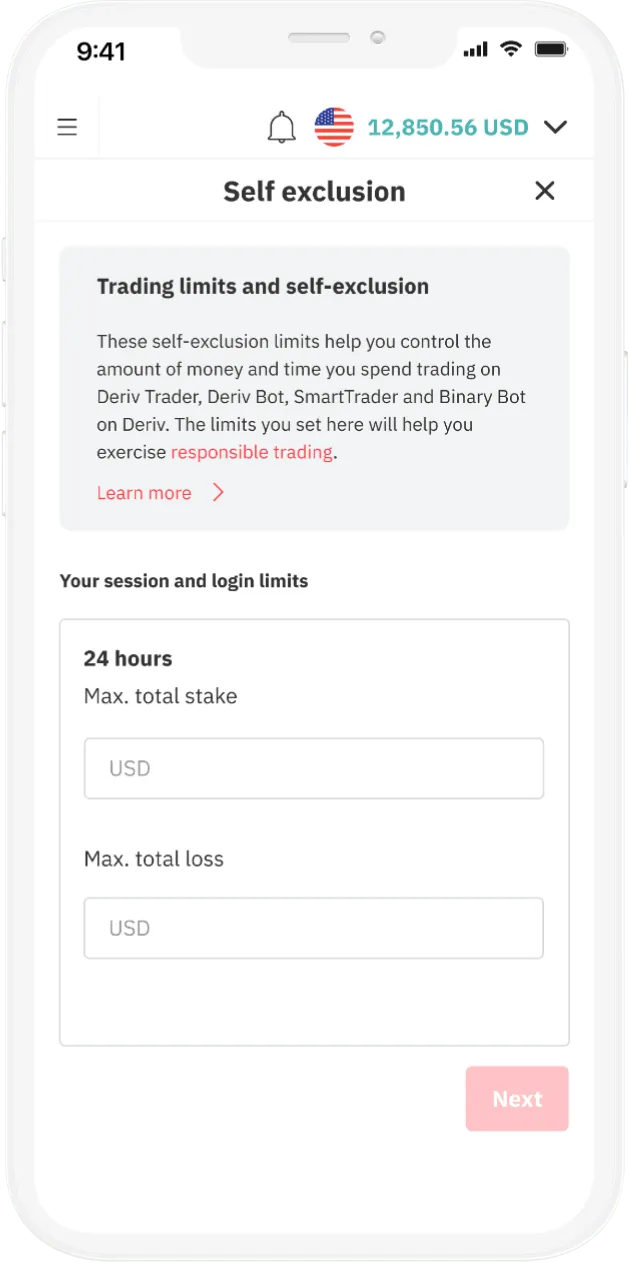This screenshot has height=1263, width=630.
Task: Close the Self exclusion screen
Action: coord(544,190)
